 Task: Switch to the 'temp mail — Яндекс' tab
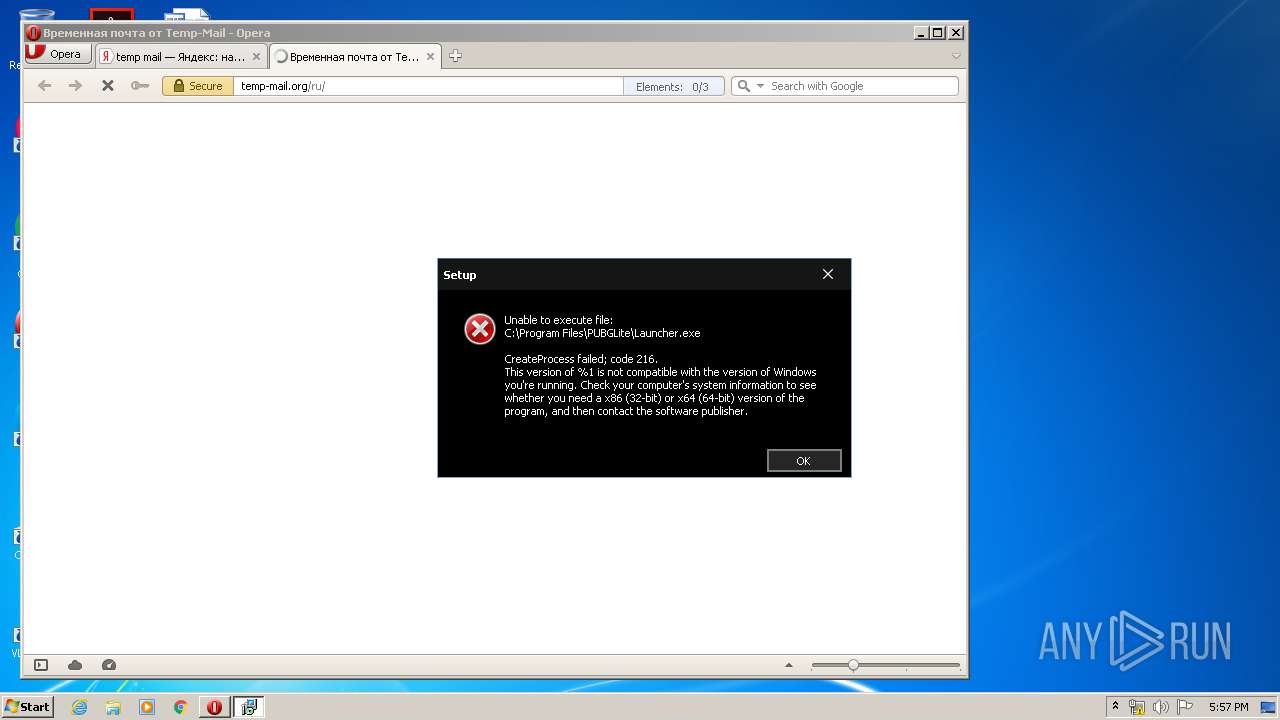(x=180, y=57)
